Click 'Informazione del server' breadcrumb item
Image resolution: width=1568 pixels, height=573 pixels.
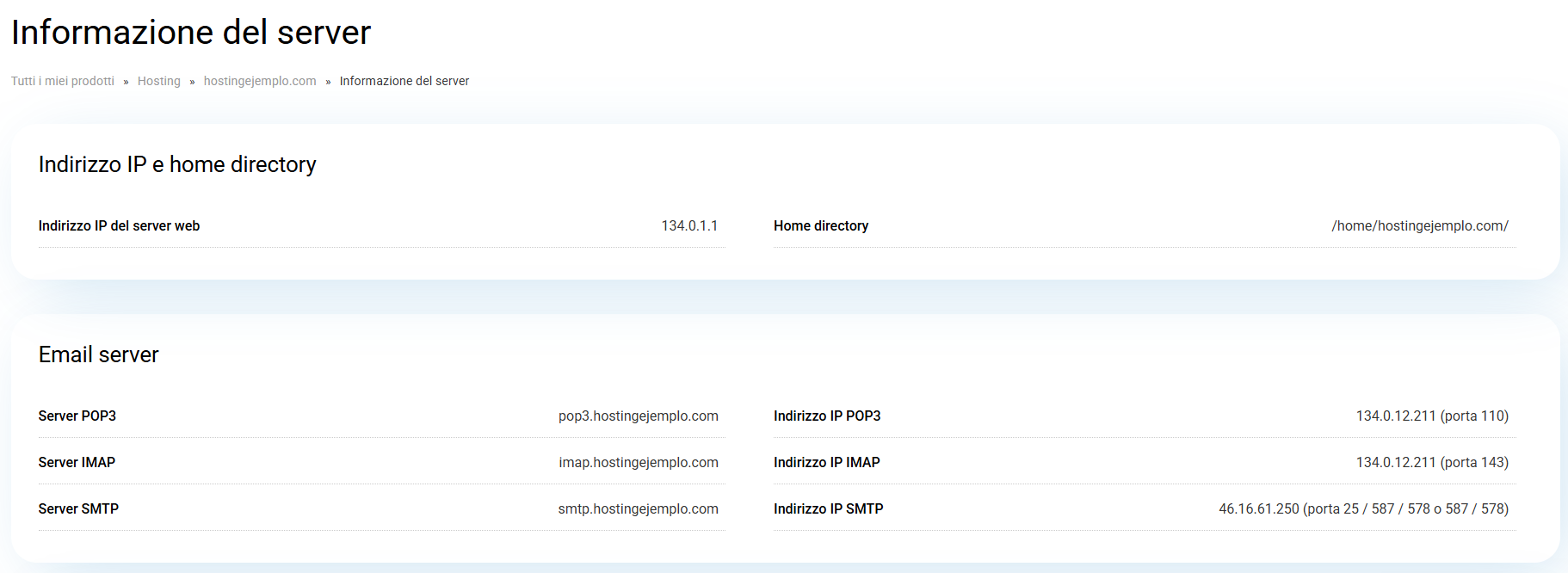(404, 81)
